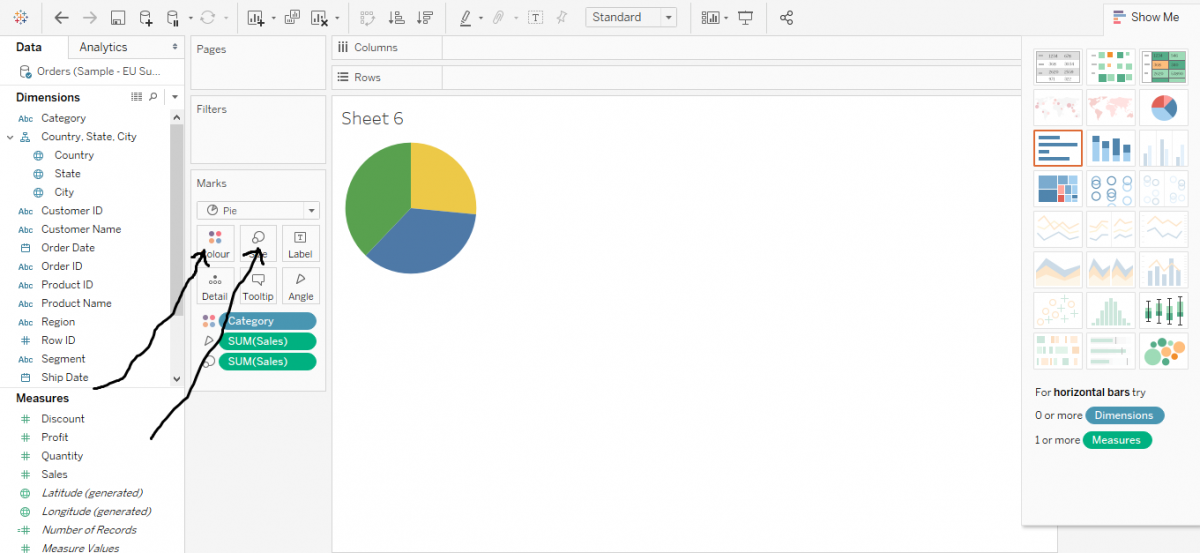1200x553 pixels.
Task: Choose pie chart in Show Me
Action: pos(1164,107)
